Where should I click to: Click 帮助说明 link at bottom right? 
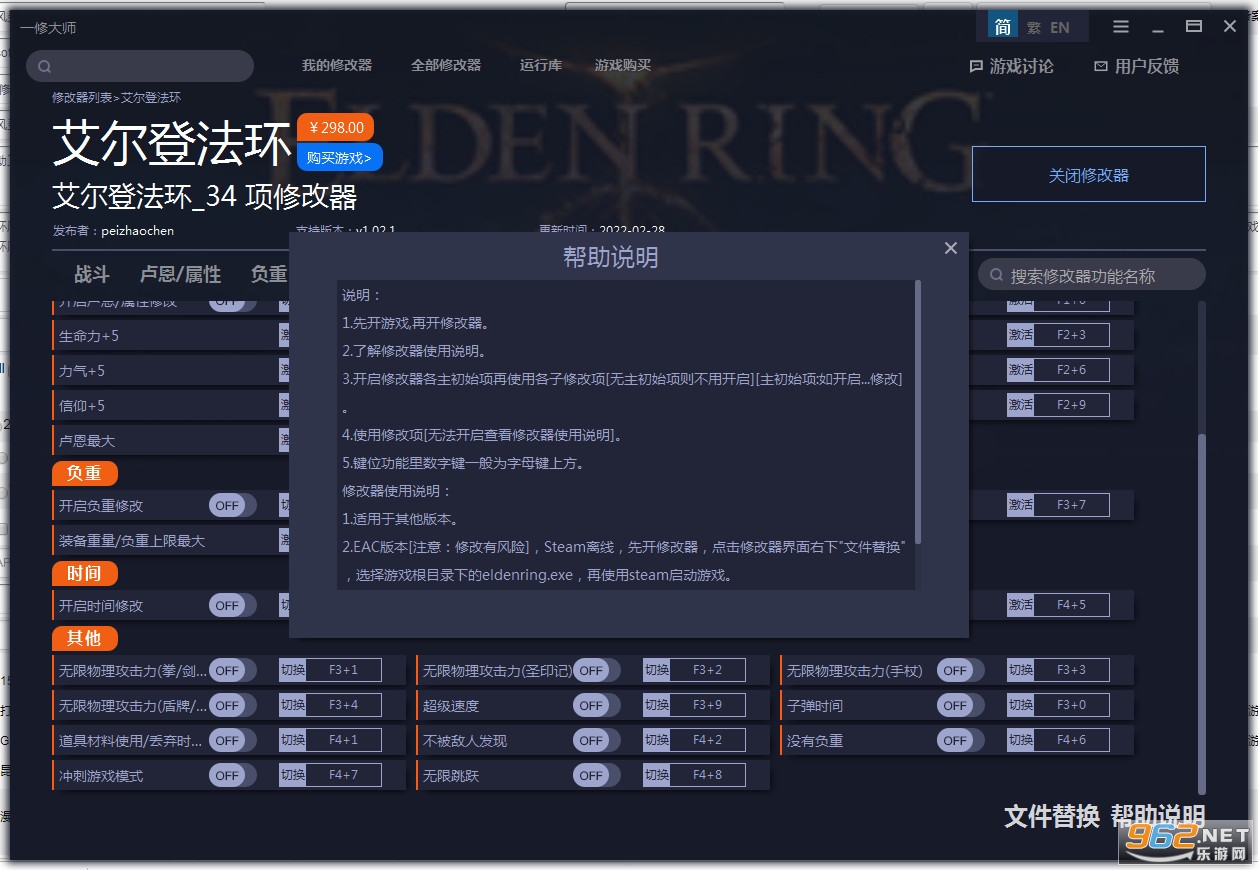point(1158,816)
